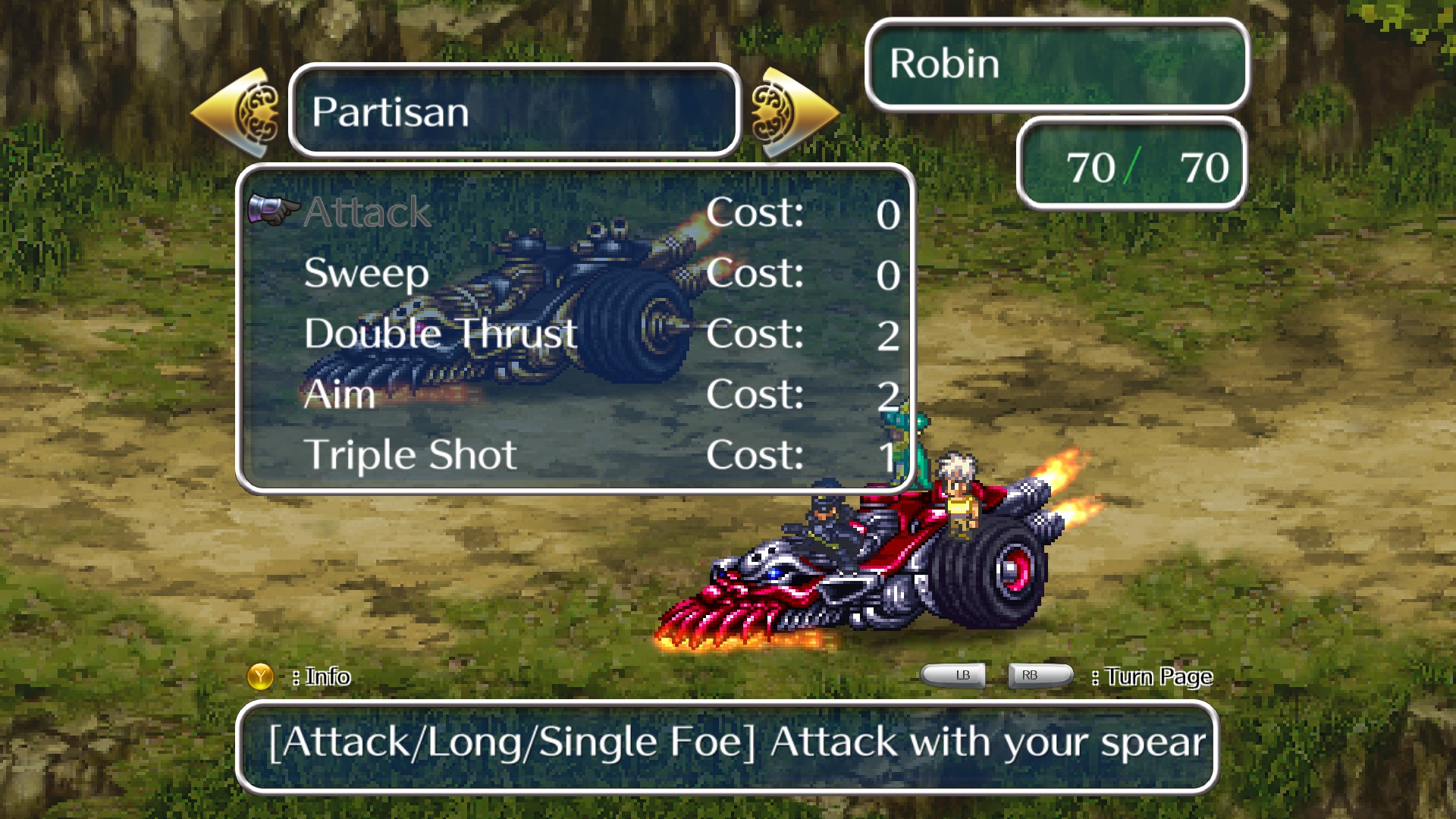
Task: Choose the Double Thrust technique
Action: (576, 334)
